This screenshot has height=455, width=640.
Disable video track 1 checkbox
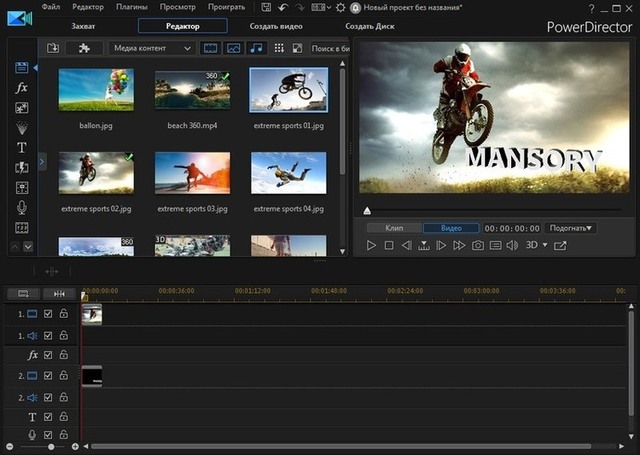point(48,314)
